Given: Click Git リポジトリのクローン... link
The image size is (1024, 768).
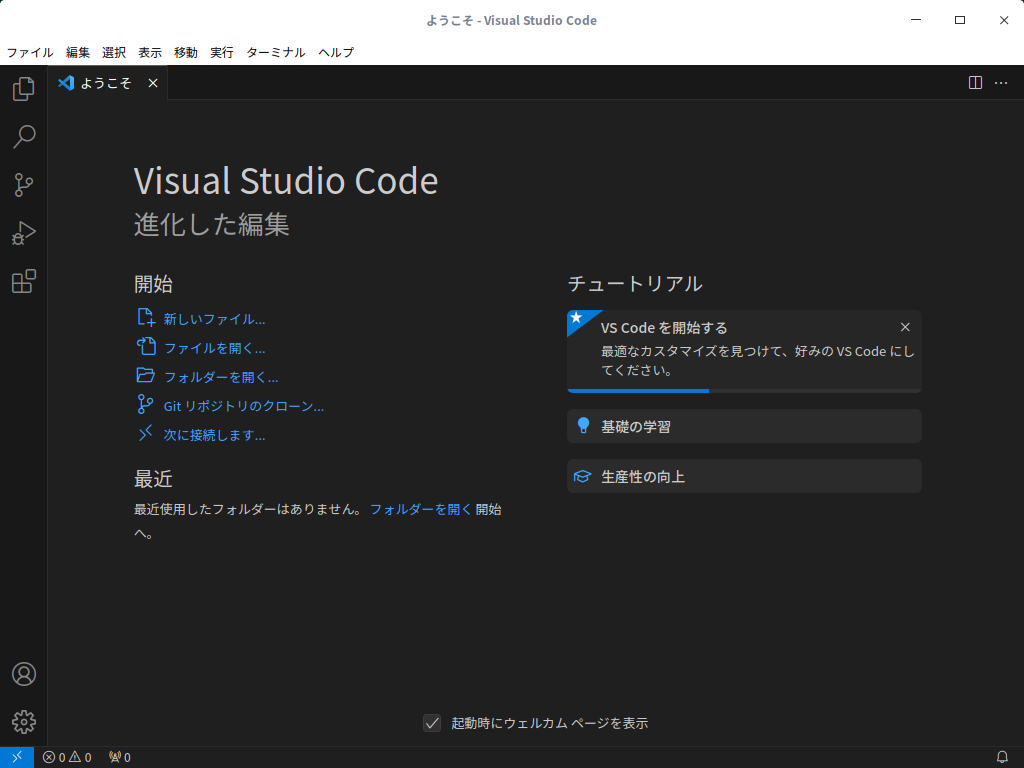Looking at the screenshot, I should pyautogui.click(x=244, y=406).
